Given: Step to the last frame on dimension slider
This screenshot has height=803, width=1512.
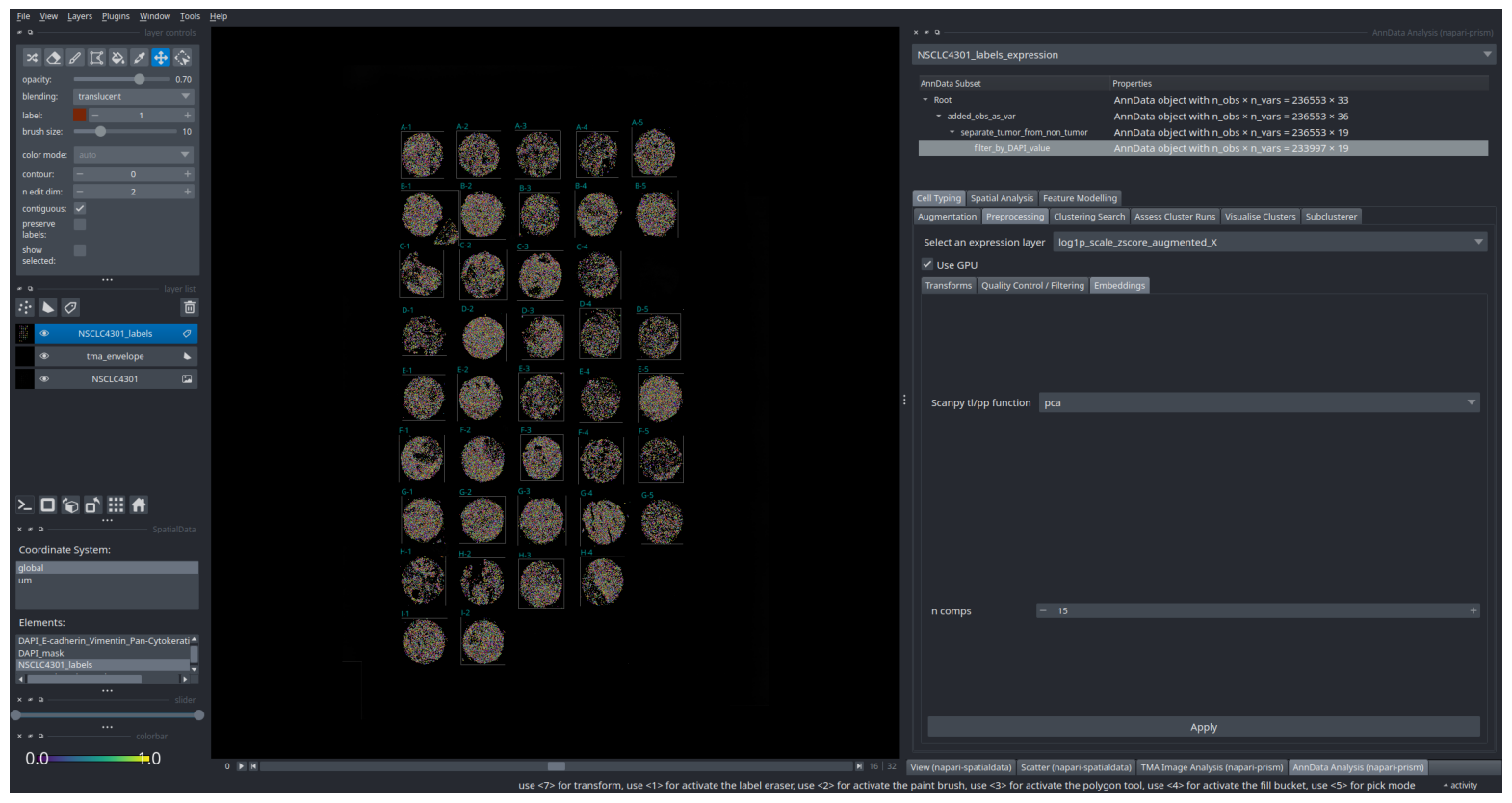Looking at the screenshot, I should (859, 766).
